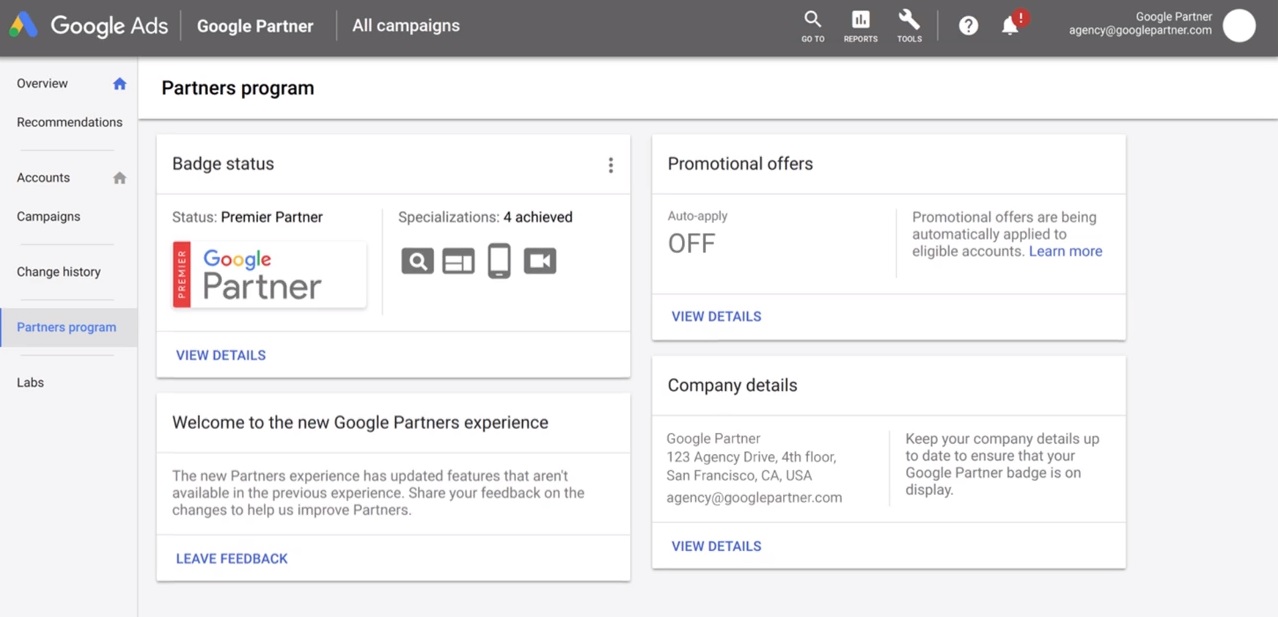Click Specializations: 4 achieved text
Viewport: 1278px width, 617px height.
[x=485, y=217]
